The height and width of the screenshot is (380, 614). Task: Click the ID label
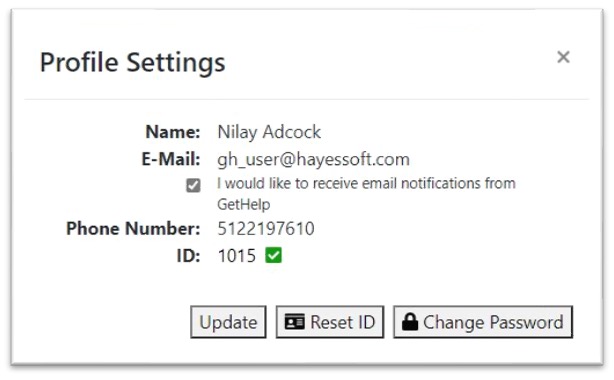(x=188, y=256)
